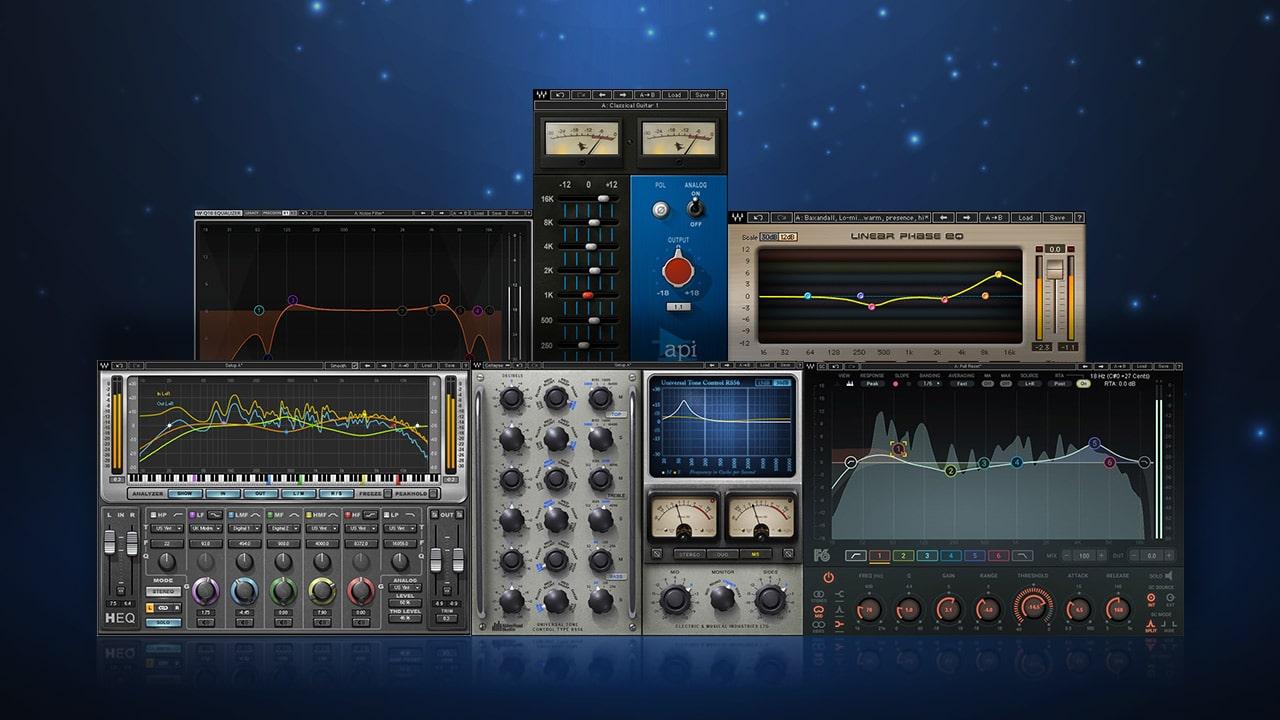Choose F6 bell filter shape icon
The height and width of the screenshot is (720, 1280).
(838, 611)
